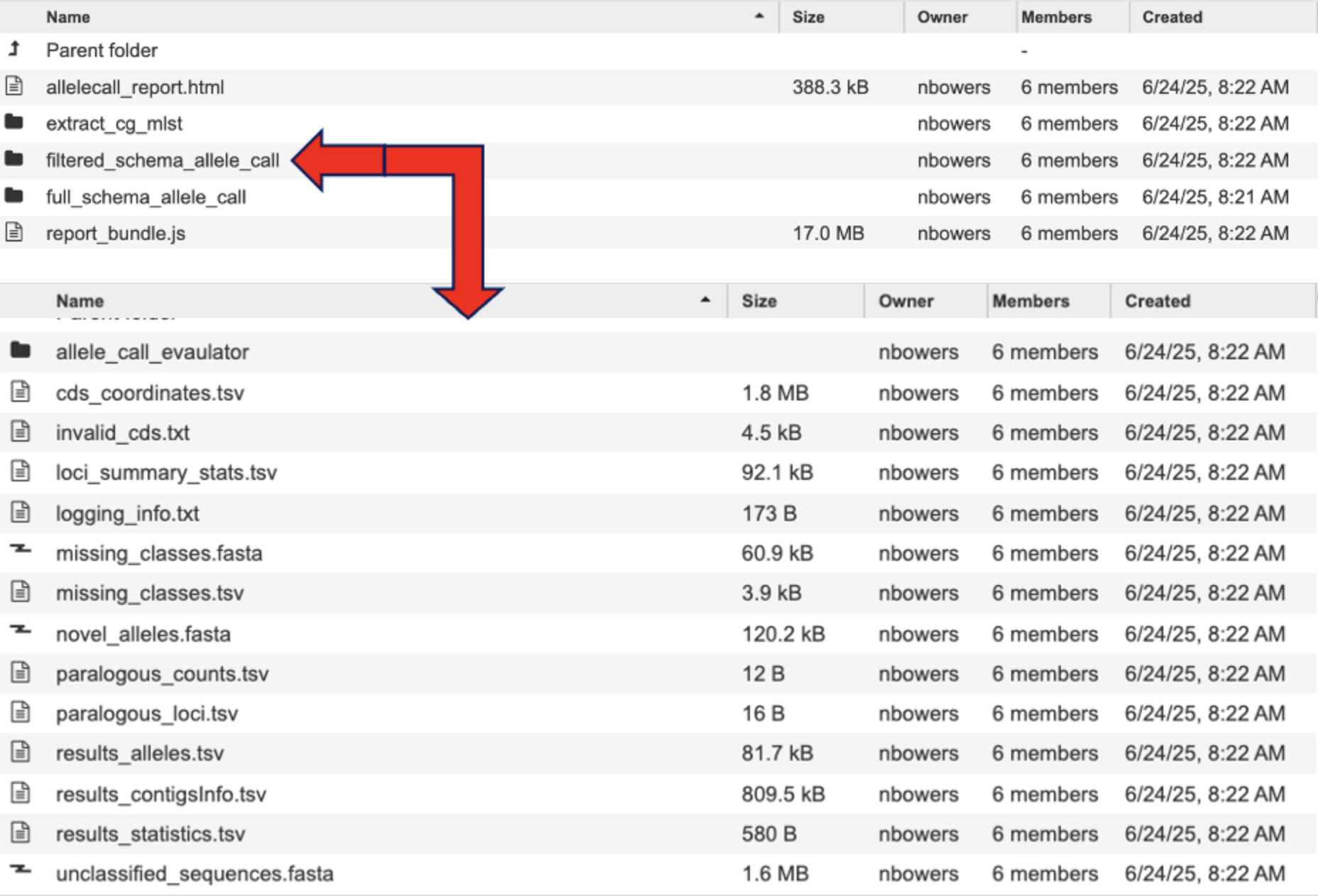Click the folder icon next to full_schema_allele_call

click(14, 197)
